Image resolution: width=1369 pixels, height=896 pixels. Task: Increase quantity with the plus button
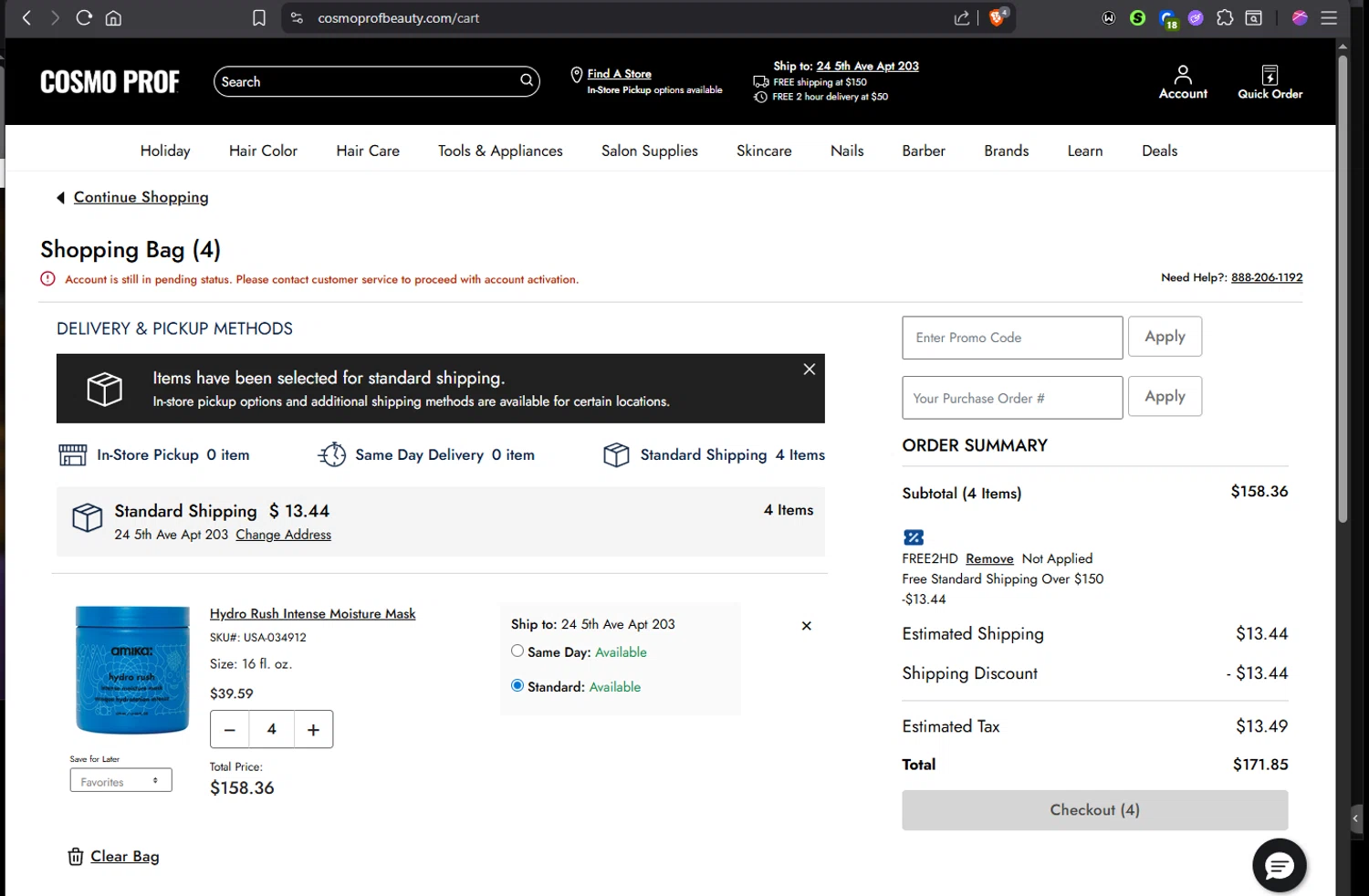313,729
